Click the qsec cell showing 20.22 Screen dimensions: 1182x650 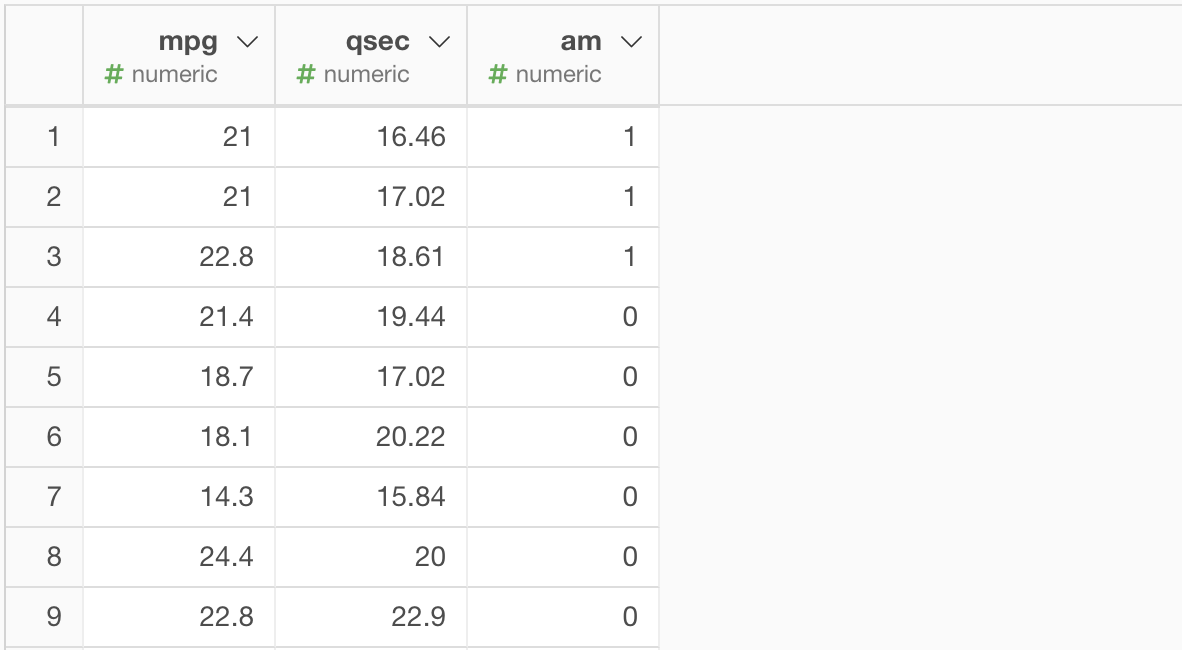(x=412, y=437)
